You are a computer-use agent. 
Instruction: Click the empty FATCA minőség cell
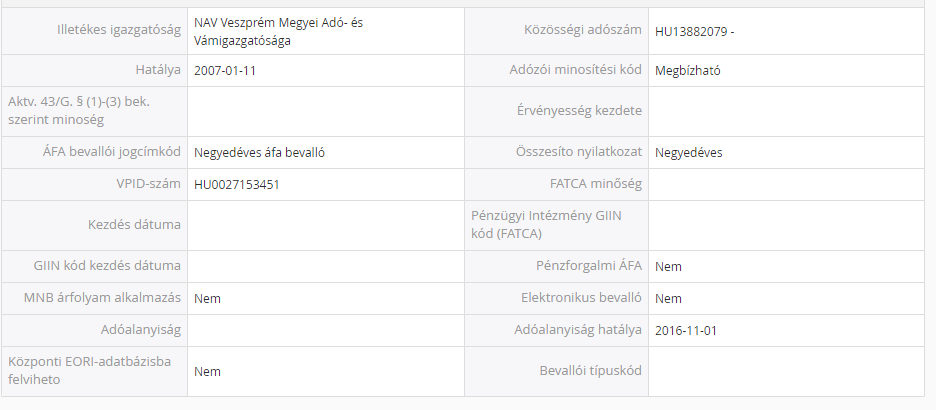pyautogui.click(x=786, y=184)
